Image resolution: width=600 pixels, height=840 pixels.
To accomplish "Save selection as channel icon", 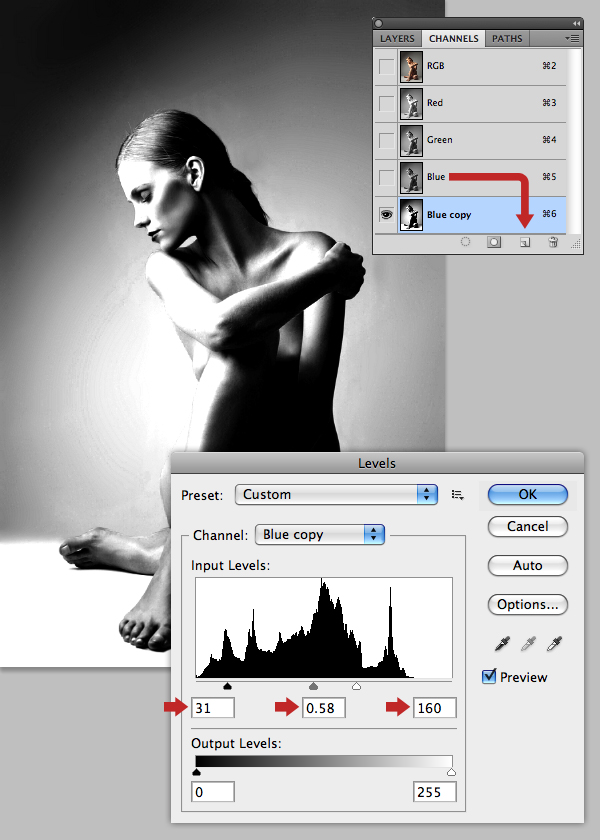I will pos(494,242).
